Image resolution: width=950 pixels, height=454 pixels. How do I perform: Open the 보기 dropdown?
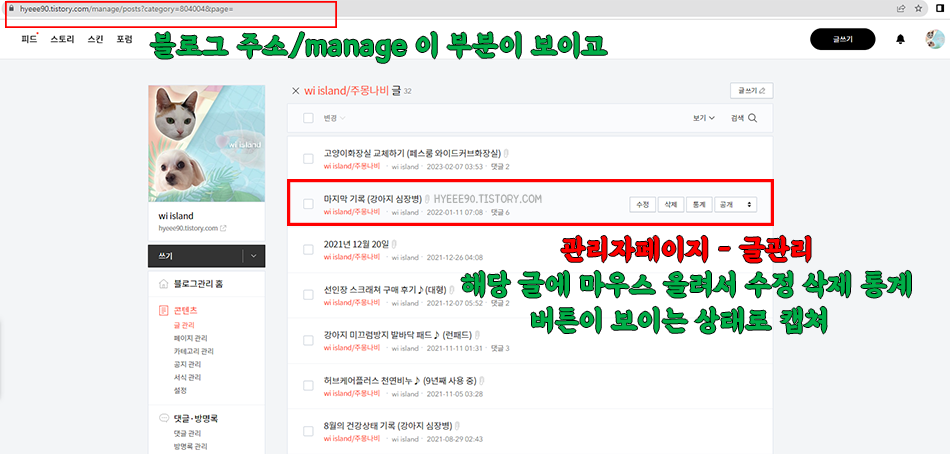click(x=704, y=118)
